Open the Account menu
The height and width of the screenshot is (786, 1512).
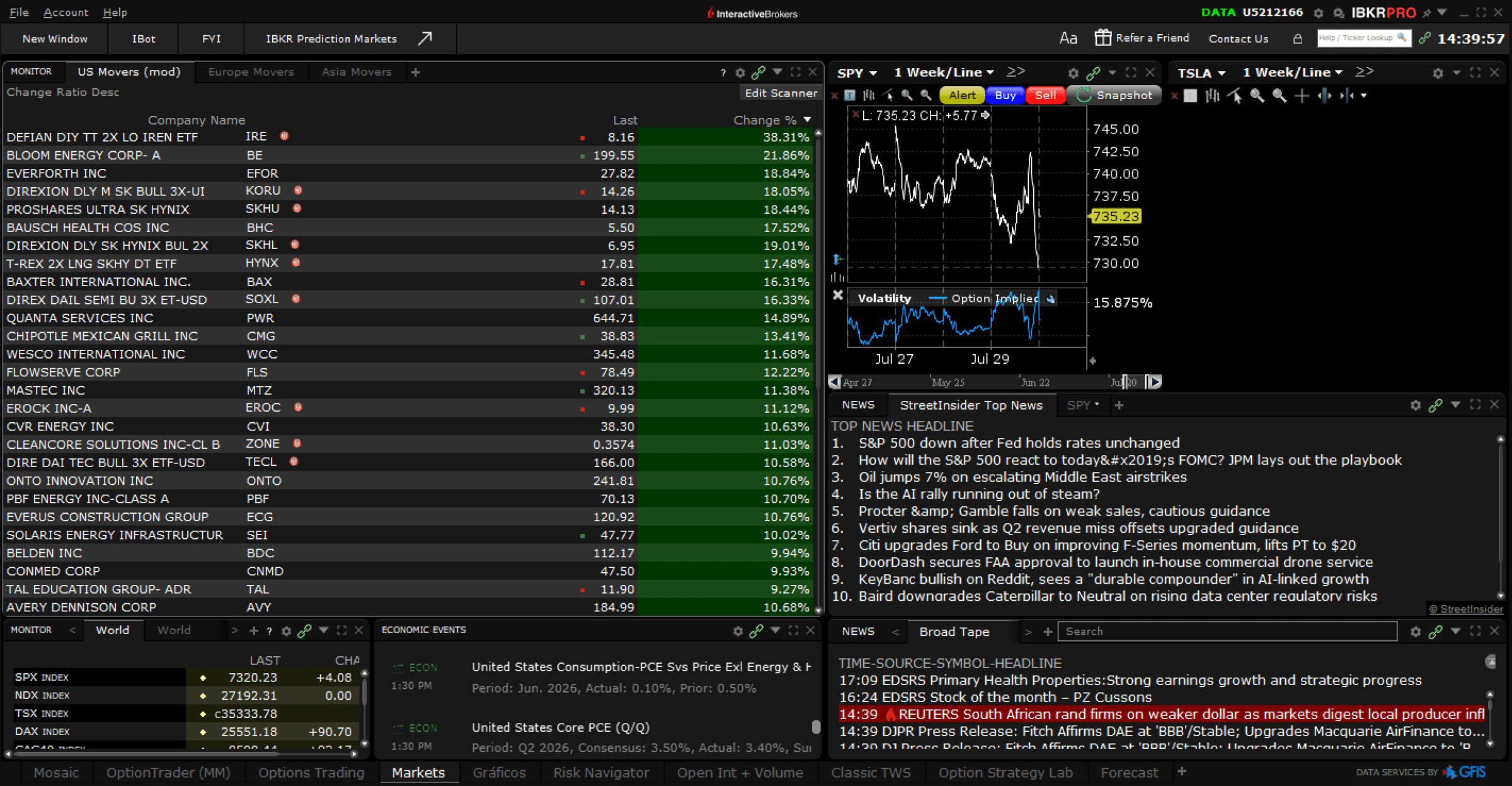click(x=66, y=12)
